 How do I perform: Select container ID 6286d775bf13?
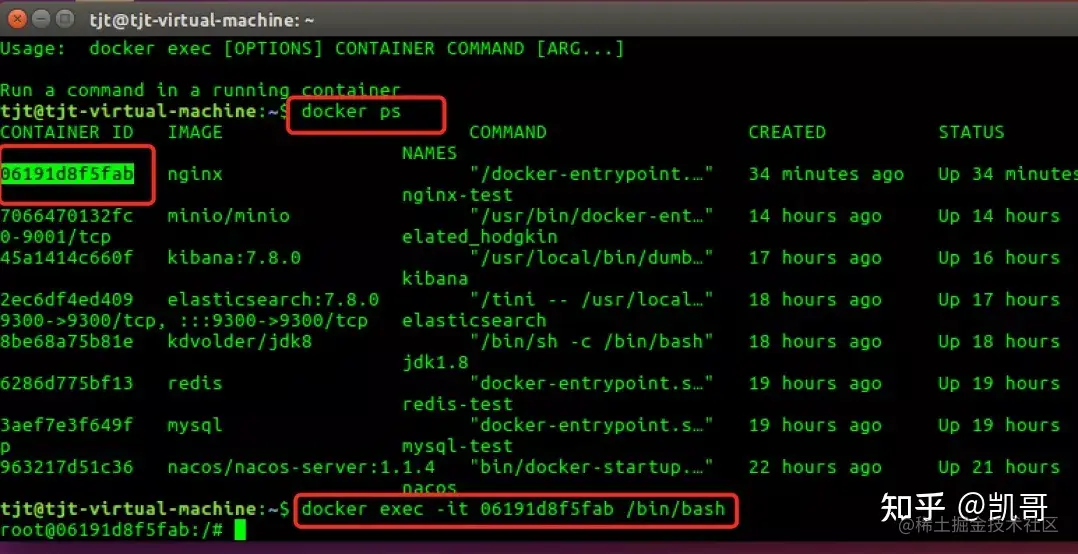click(67, 383)
